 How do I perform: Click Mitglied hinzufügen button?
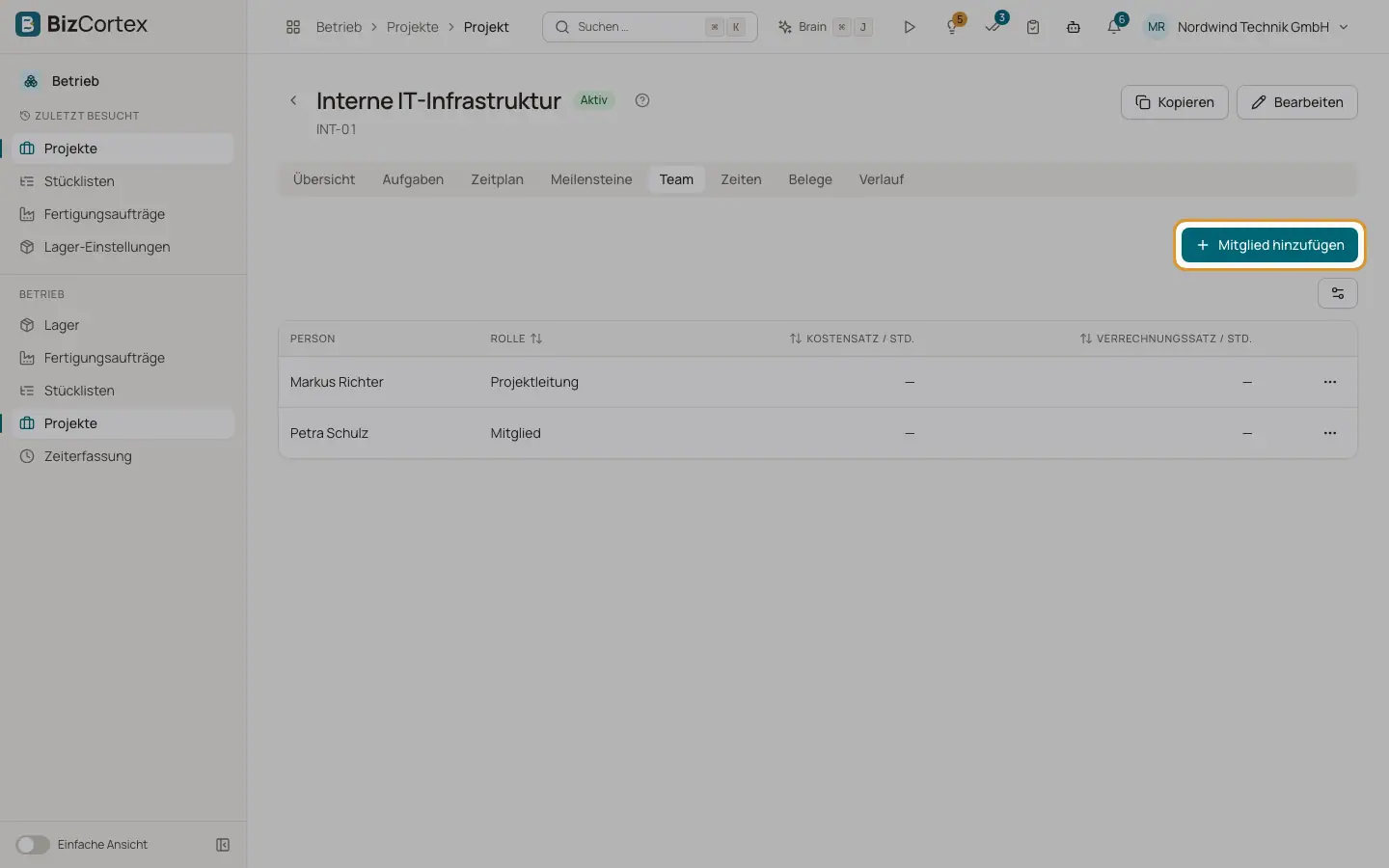(x=1269, y=245)
